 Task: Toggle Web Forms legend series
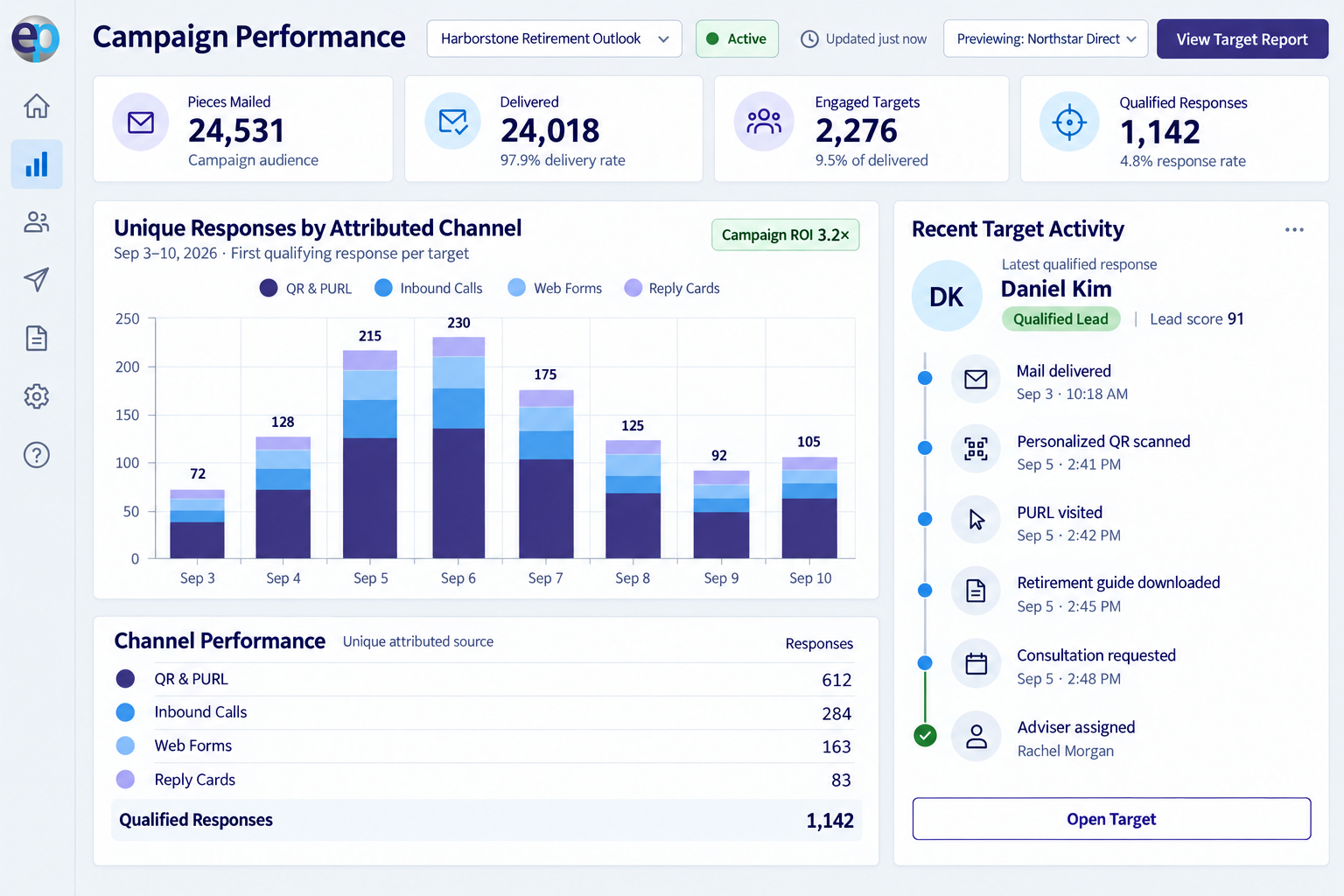click(x=555, y=288)
